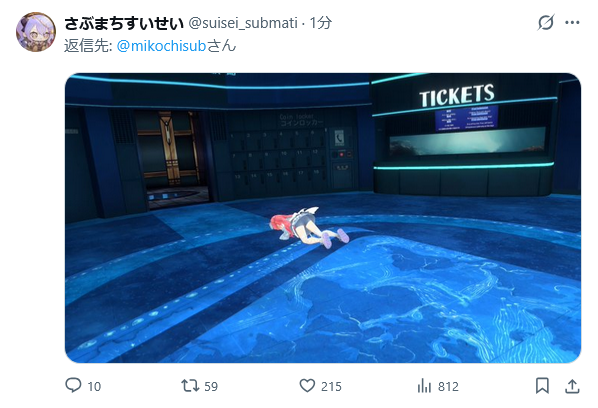598x408 pixels.
Task: Click the reply count 10
Action: [x=94, y=387]
